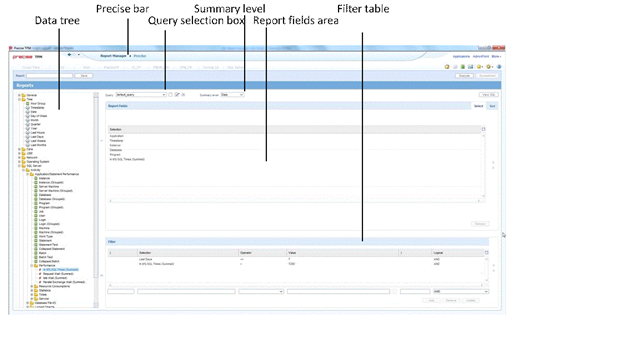Click the Execute button
The image size is (640, 360).
click(x=464, y=76)
